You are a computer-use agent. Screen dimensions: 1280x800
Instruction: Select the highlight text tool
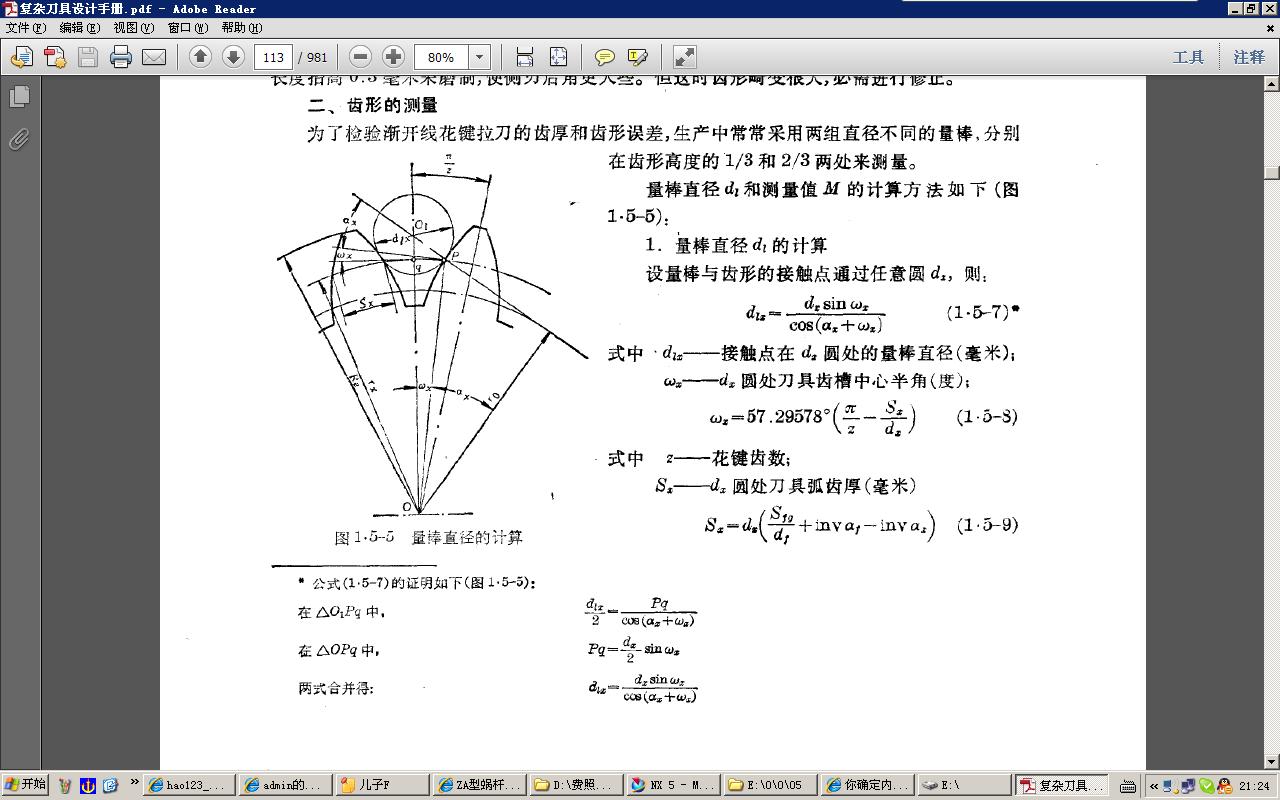coord(637,57)
